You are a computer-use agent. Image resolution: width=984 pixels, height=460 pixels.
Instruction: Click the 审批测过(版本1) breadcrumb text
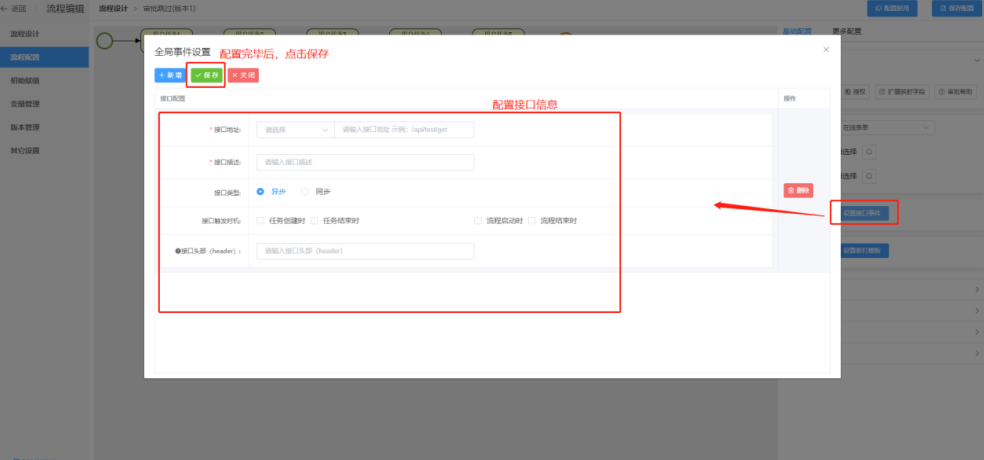coord(169,9)
